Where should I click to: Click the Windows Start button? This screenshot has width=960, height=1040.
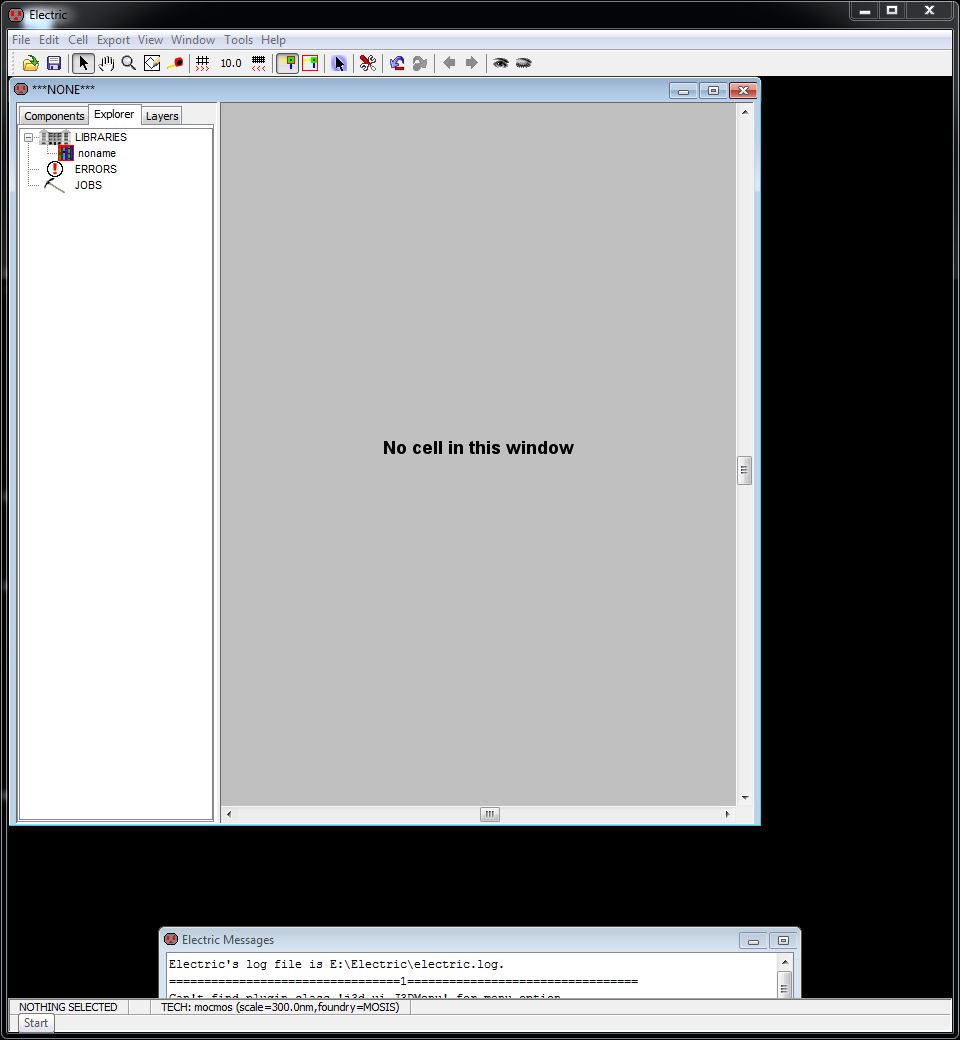tap(36, 1023)
